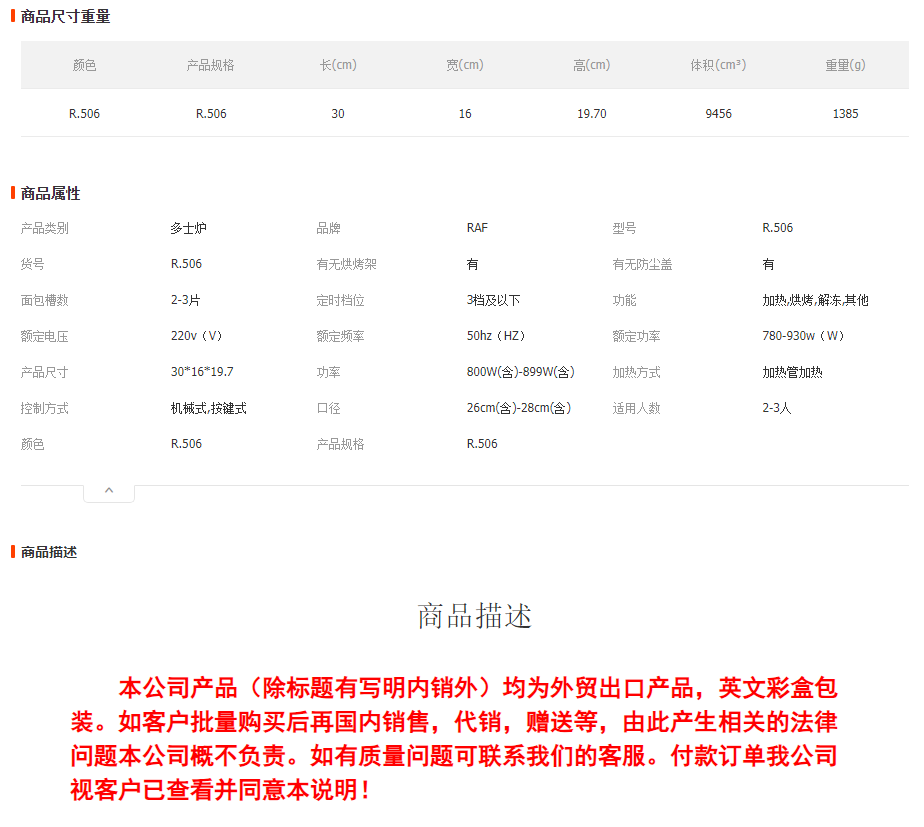Select the 重量(g) column header
924x827 pixels.
[x=845, y=65]
